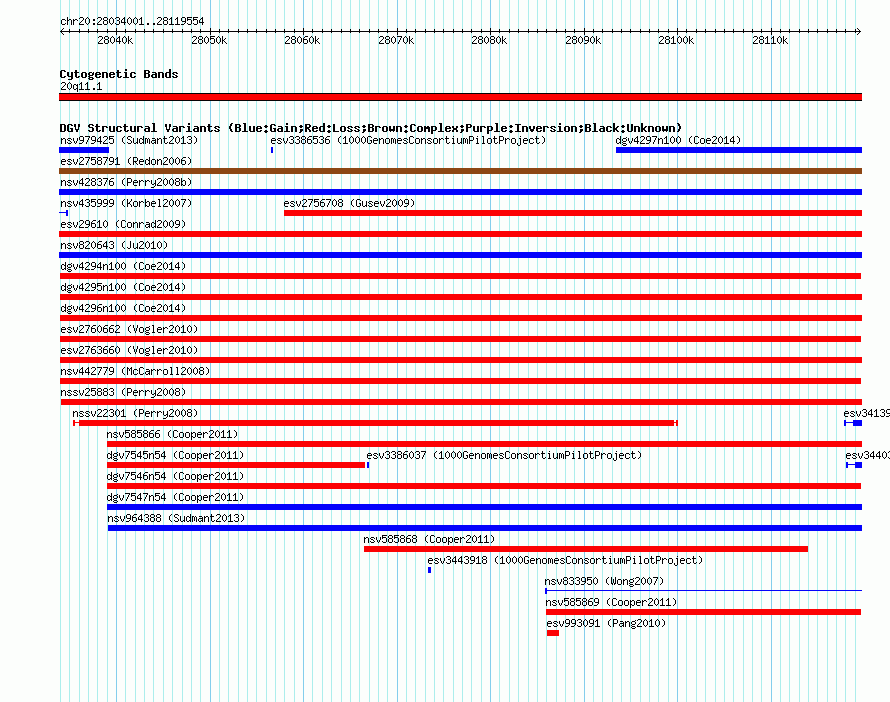Click nsv585868 (Cooper2011) label
Image resolution: width=890 pixels, height=702 pixels.
(429, 539)
